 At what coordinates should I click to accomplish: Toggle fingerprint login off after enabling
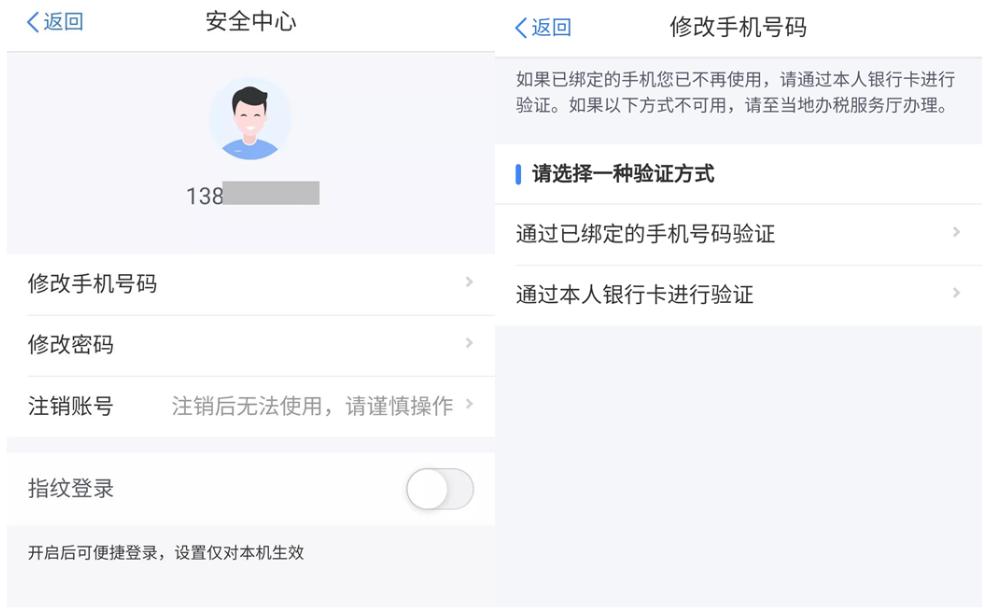tap(441, 488)
